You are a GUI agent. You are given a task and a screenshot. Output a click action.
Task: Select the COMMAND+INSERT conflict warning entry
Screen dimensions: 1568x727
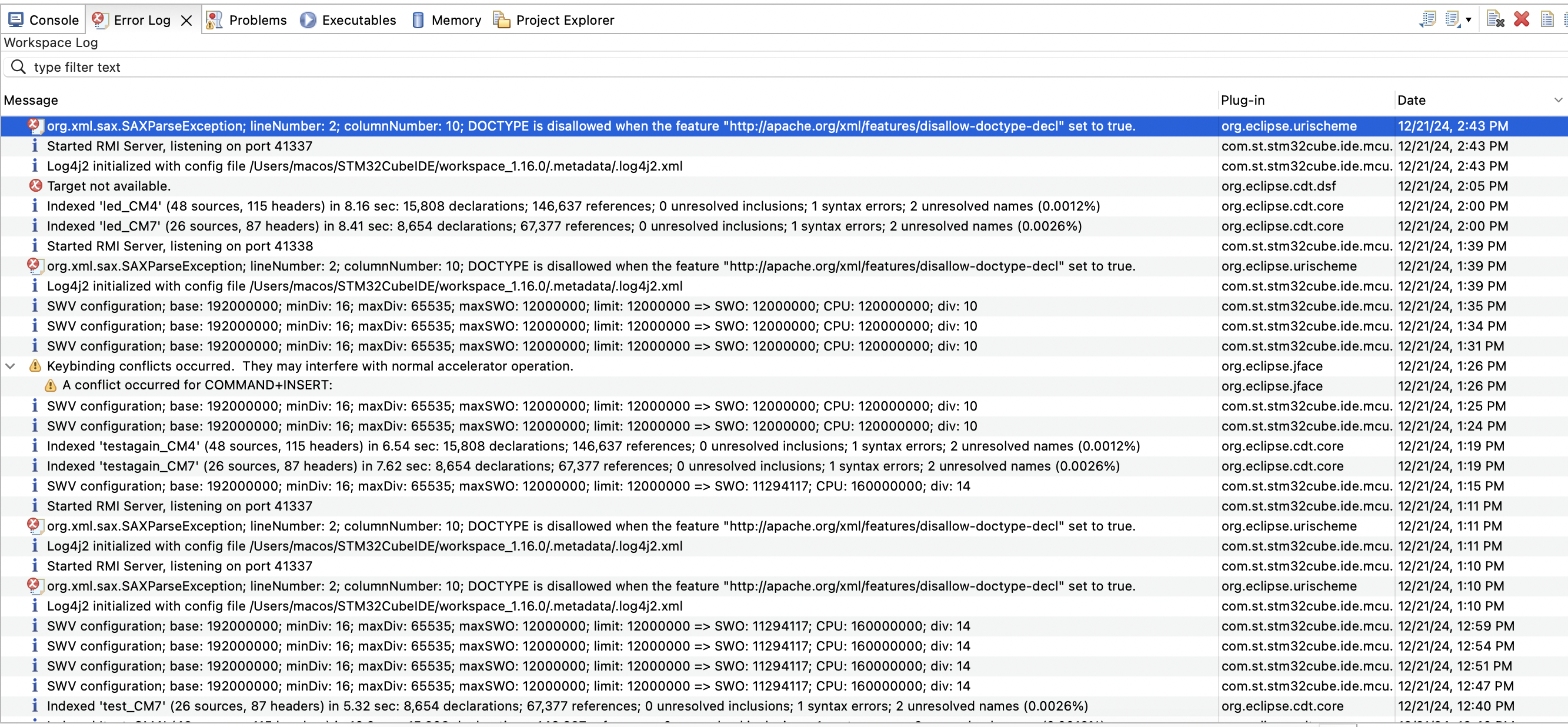197,385
